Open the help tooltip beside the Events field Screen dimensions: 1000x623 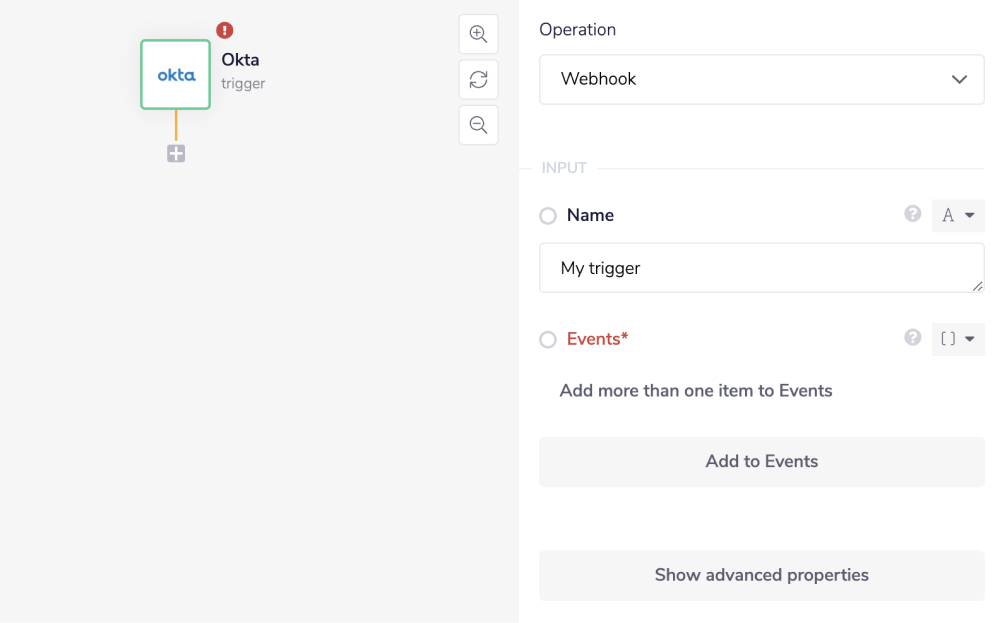click(912, 338)
